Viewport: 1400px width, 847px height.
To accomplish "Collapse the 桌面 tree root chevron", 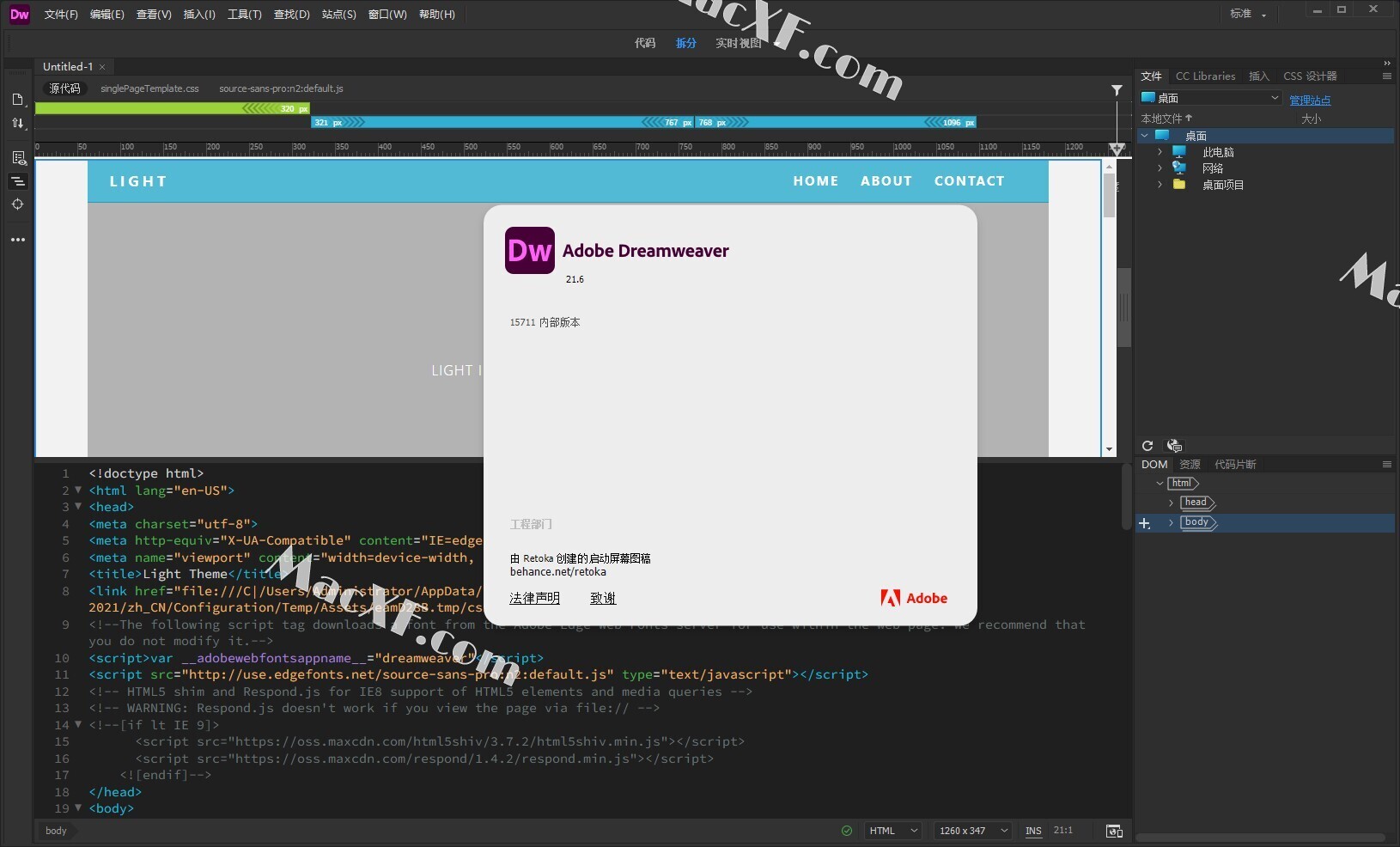I will 1145,136.
